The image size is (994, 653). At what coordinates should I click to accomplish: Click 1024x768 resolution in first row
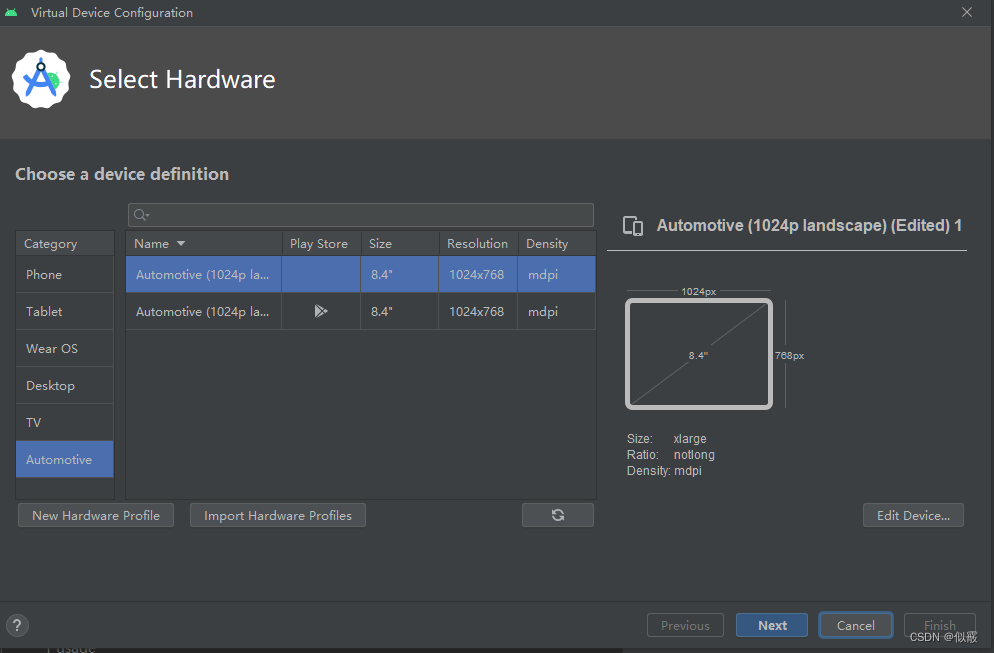[477, 275]
